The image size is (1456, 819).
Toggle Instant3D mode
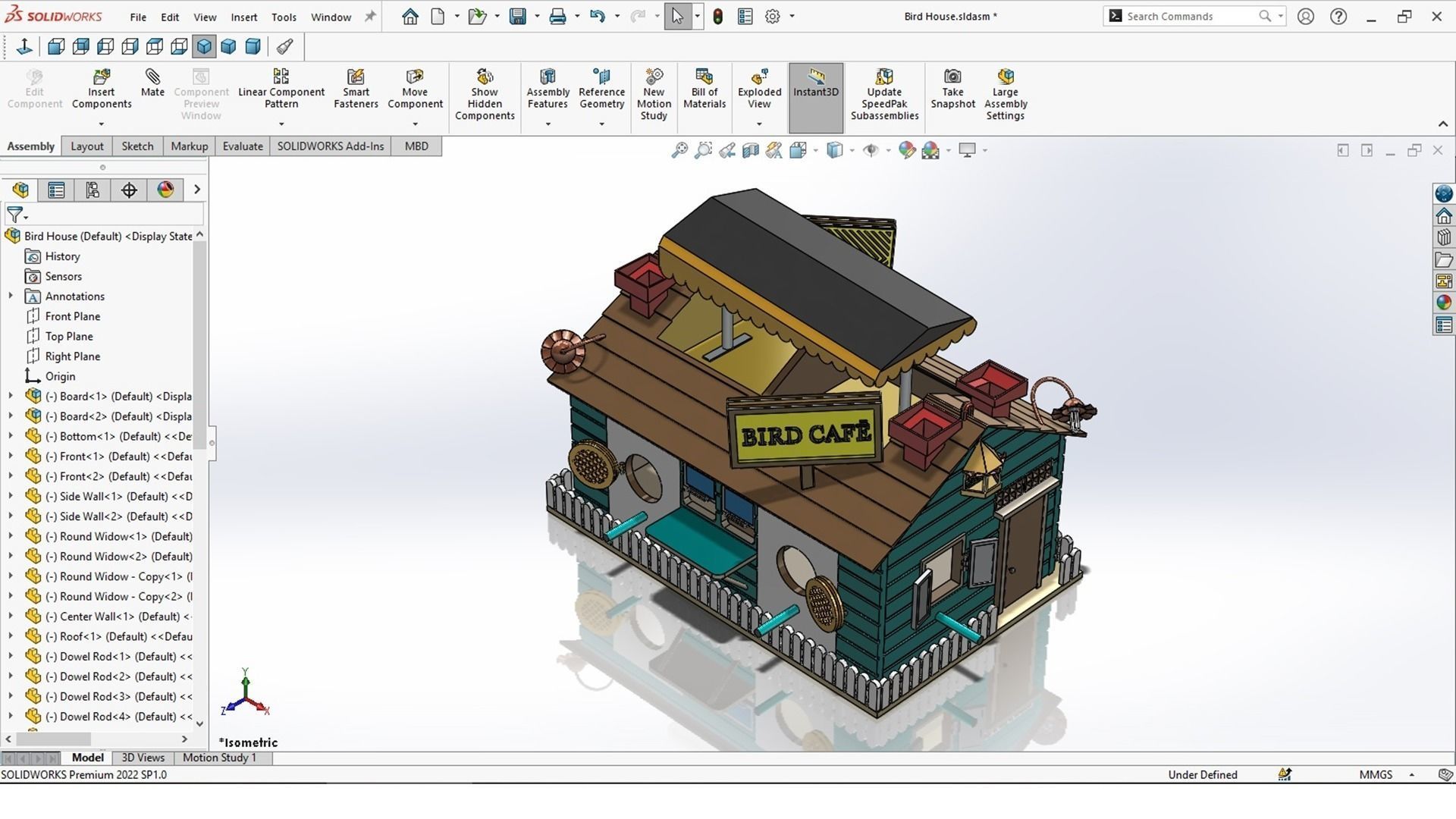click(x=816, y=97)
